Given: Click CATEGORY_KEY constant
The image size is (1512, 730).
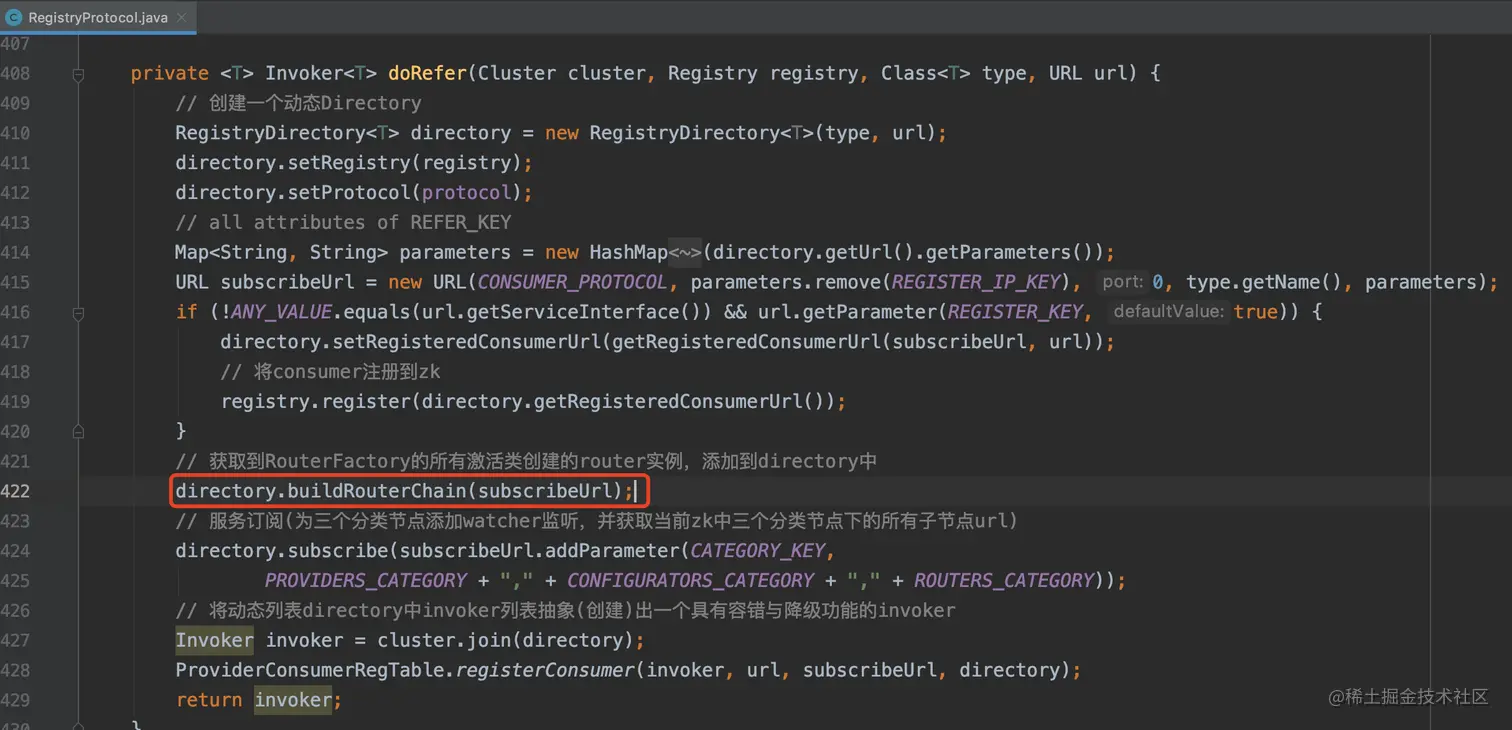Looking at the screenshot, I should tap(757, 551).
